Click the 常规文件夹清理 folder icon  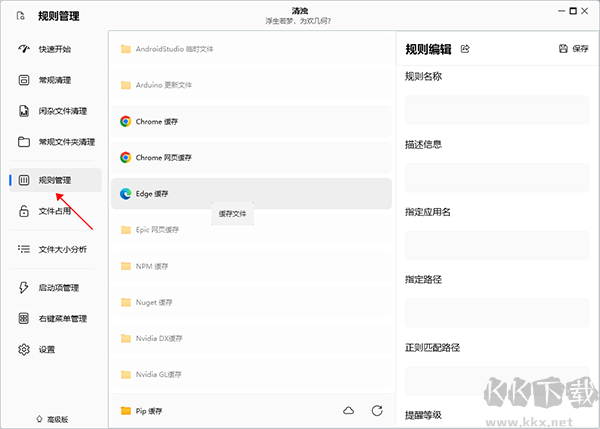tap(24, 142)
